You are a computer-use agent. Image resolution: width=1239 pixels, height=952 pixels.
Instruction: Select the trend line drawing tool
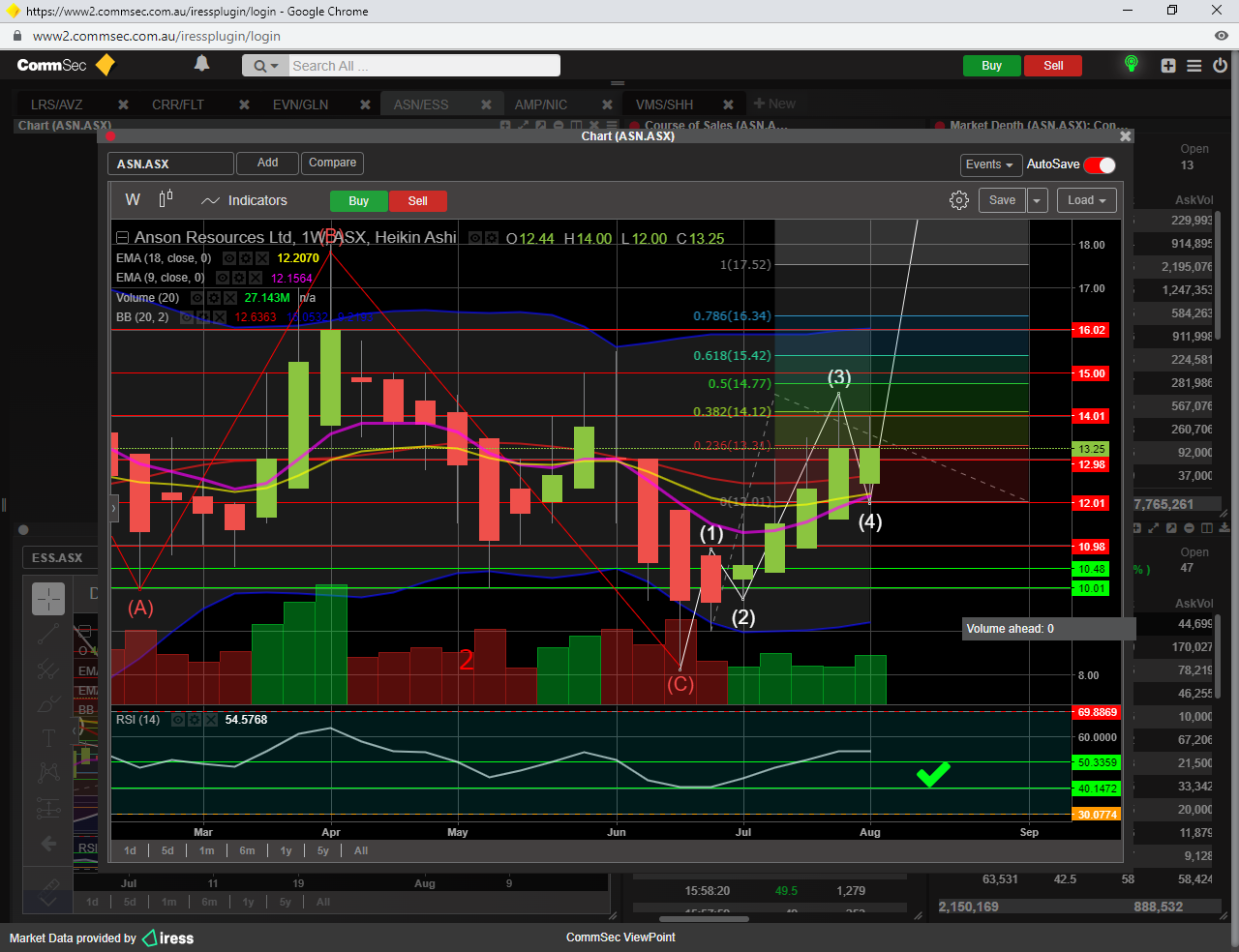point(48,634)
